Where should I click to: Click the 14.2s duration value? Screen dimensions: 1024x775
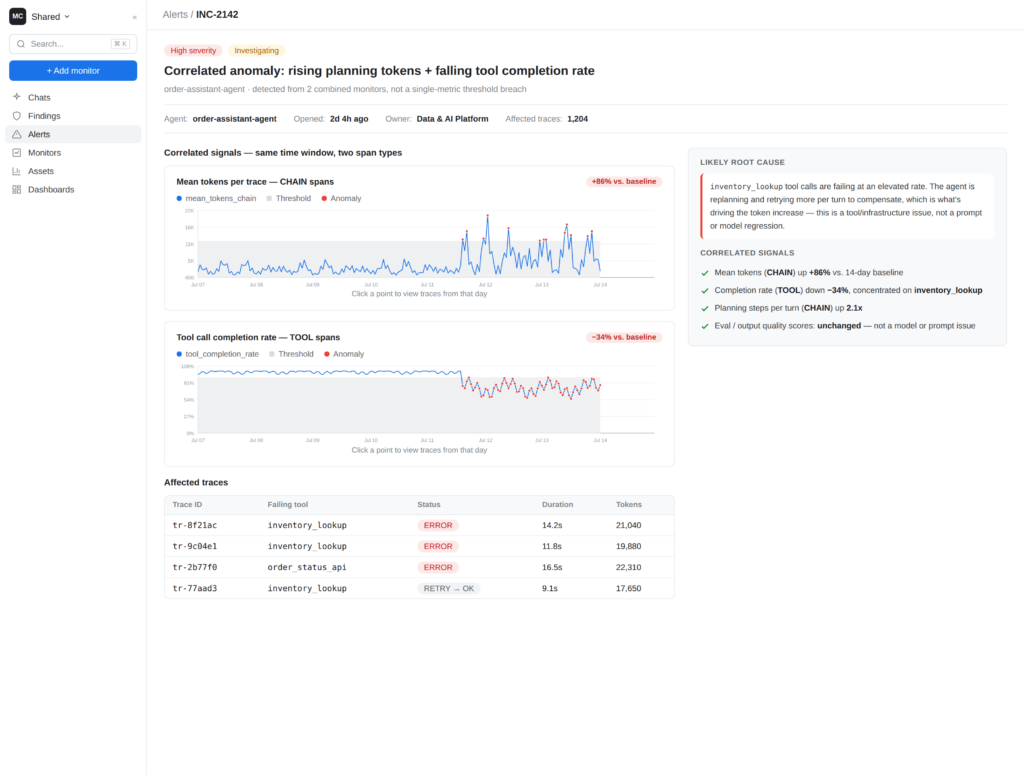click(x=552, y=525)
